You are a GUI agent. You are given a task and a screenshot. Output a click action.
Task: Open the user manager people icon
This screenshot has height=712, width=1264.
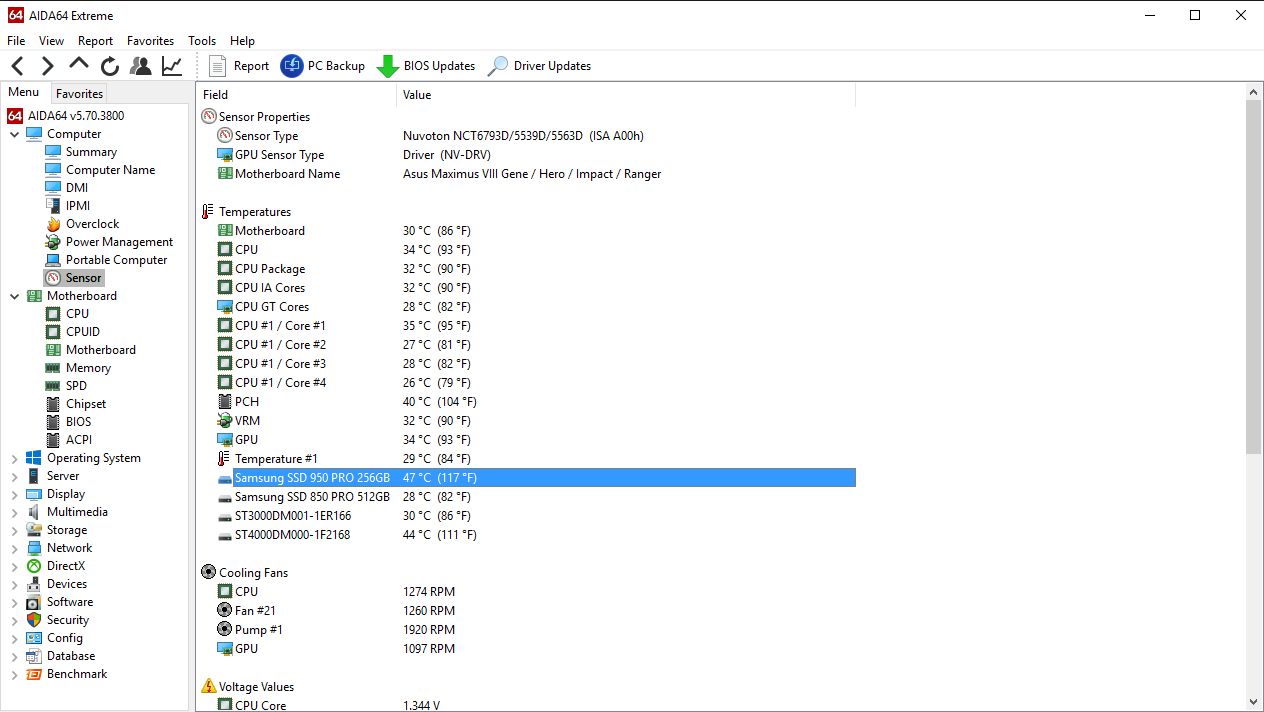(141, 66)
